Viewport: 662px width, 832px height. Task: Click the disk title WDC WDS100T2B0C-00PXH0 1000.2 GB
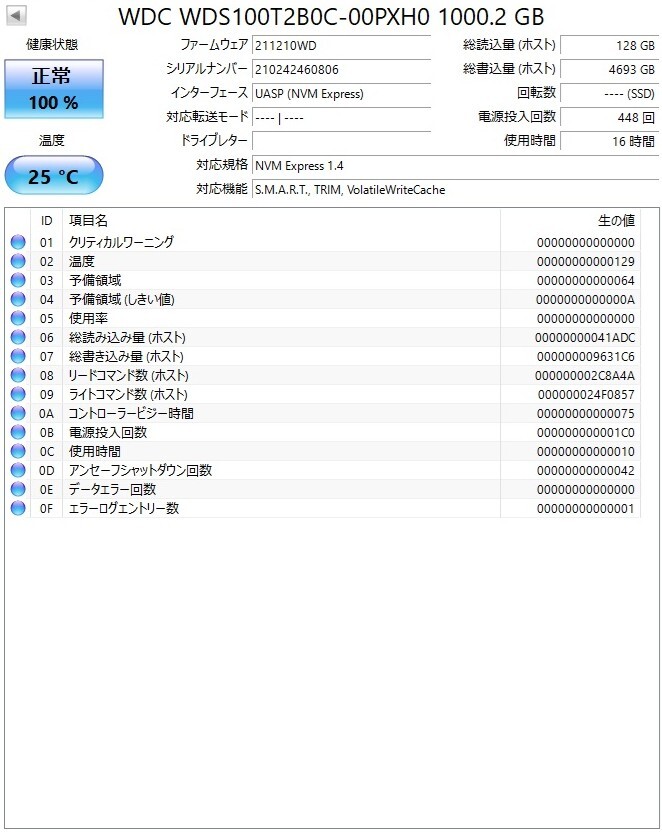coord(331,17)
